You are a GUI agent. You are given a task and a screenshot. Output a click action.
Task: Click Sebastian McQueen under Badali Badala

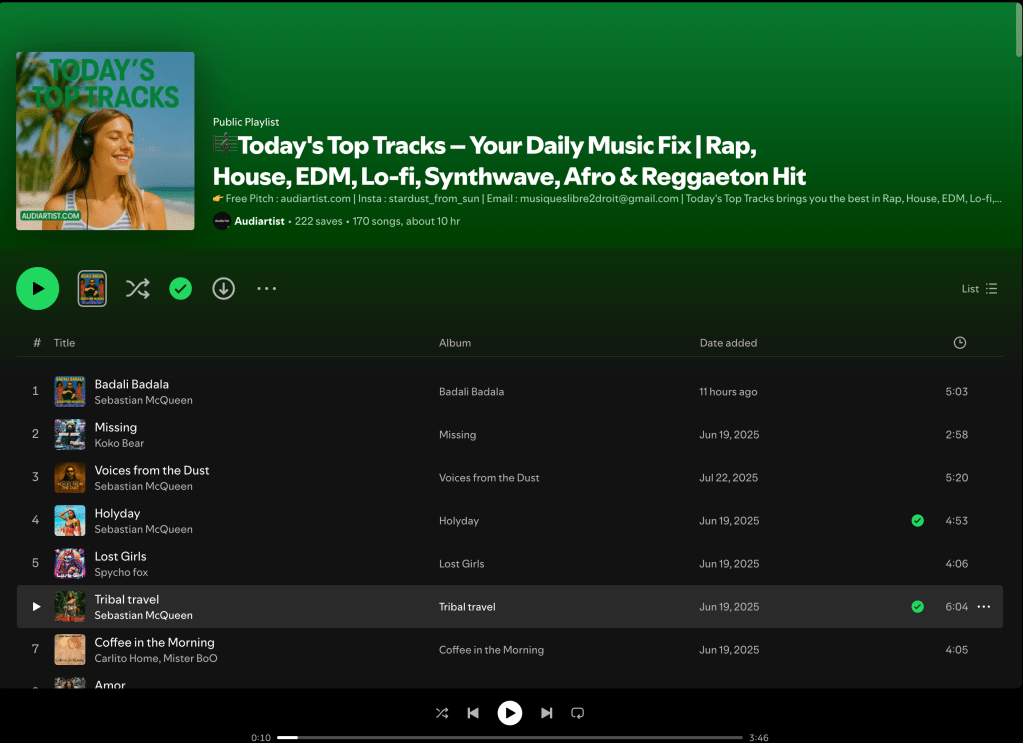tap(143, 400)
